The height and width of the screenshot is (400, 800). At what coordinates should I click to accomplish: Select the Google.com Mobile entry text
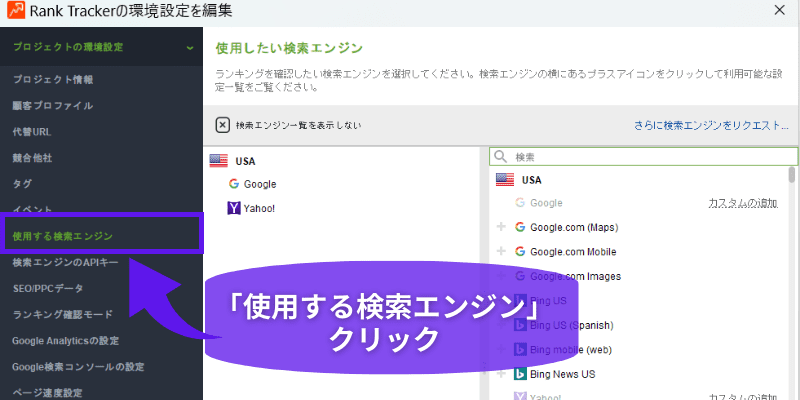tap(573, 252)
